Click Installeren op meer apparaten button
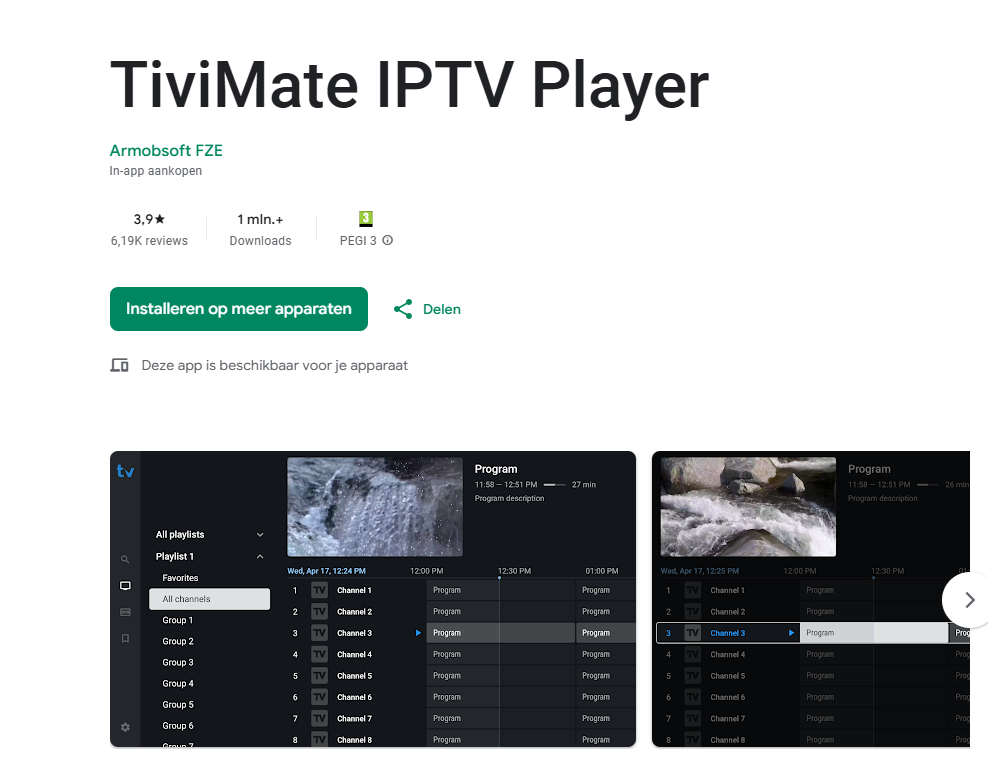Image resolution: width=988 pixels, height=759 pixels. tap(239, 309)
